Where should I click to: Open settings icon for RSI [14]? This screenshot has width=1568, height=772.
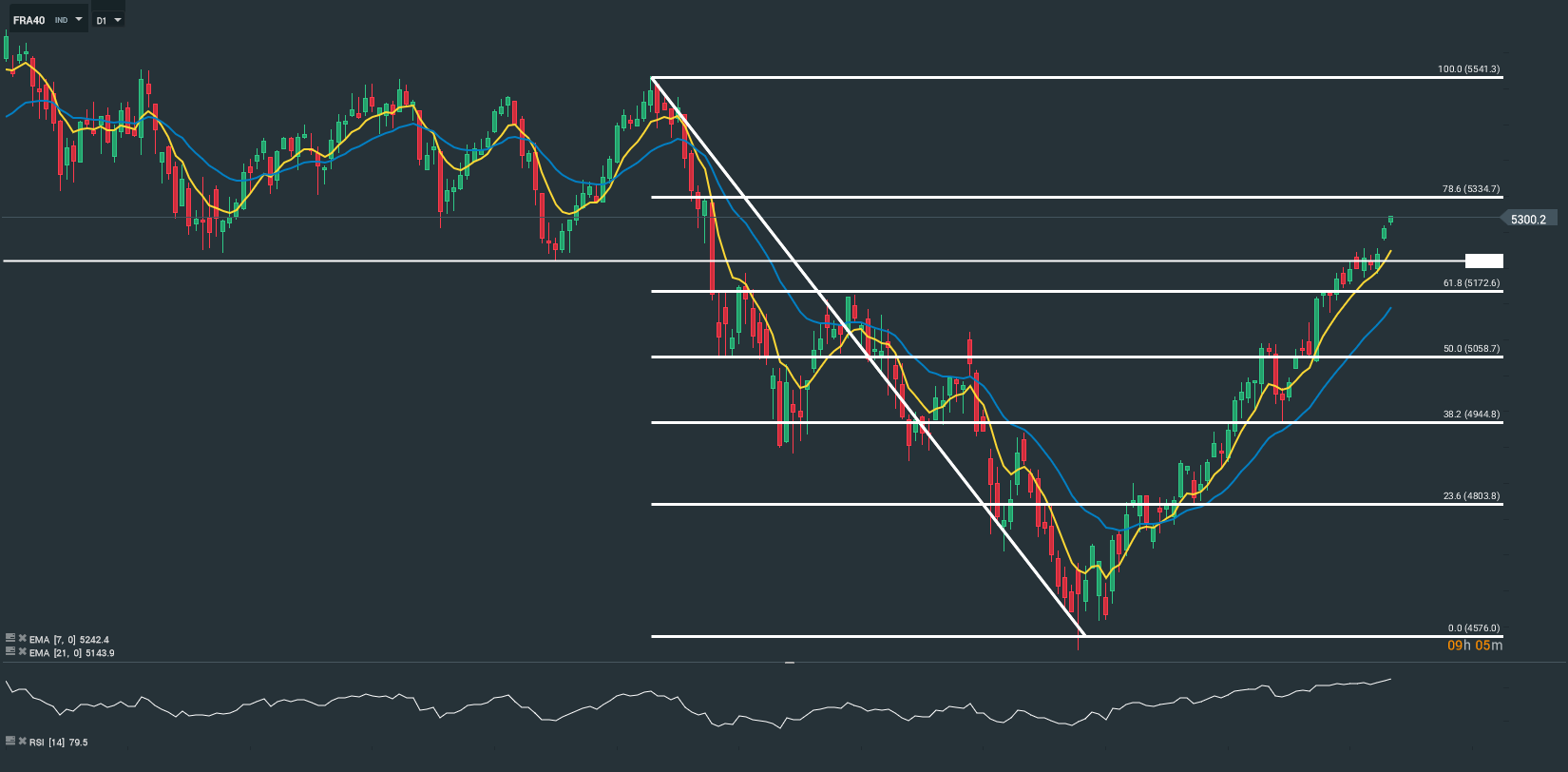point(10,741)
